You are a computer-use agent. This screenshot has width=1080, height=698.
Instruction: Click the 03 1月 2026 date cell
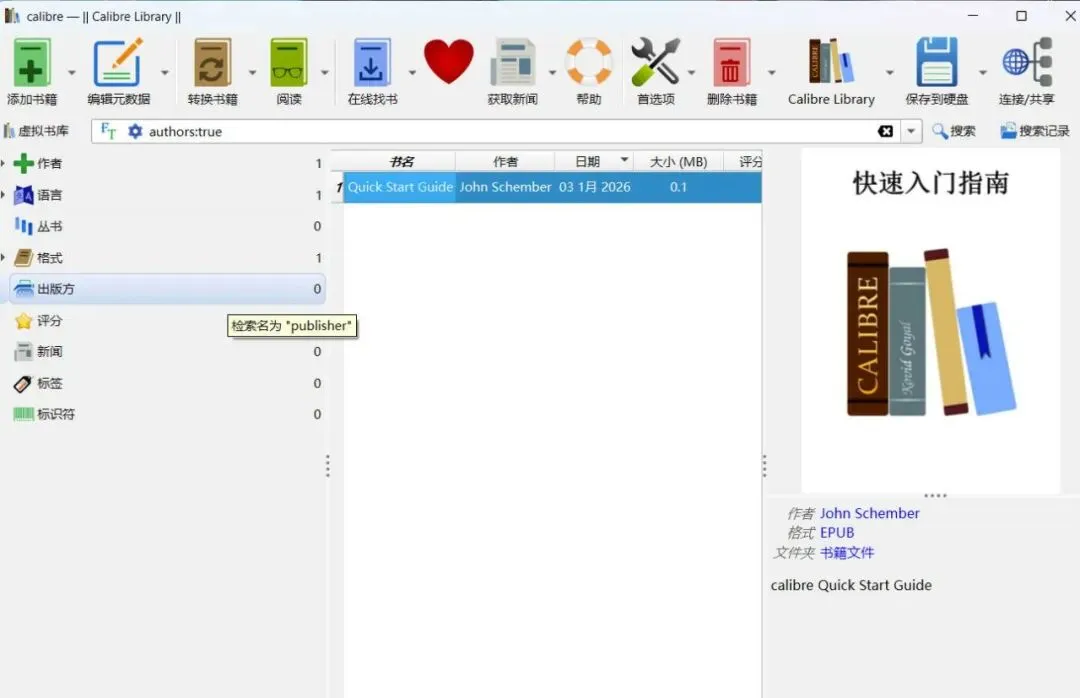tap(594, 187)
